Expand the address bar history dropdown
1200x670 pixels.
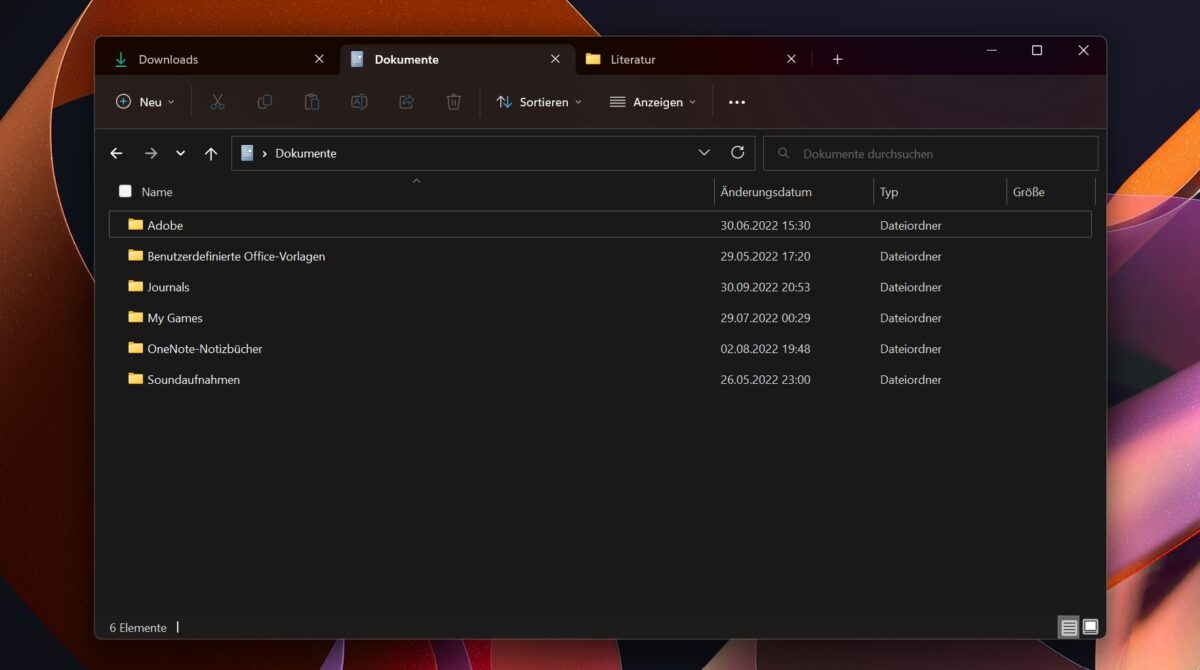703,152
